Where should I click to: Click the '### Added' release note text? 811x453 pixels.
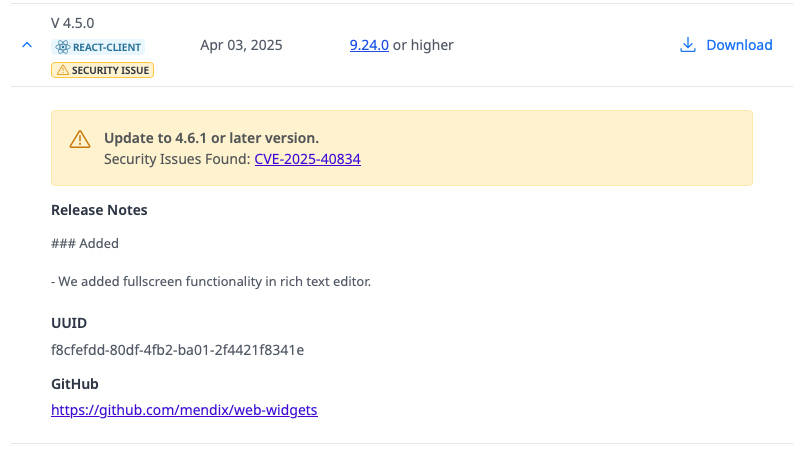pyautogui.click(x=85, y=243)
